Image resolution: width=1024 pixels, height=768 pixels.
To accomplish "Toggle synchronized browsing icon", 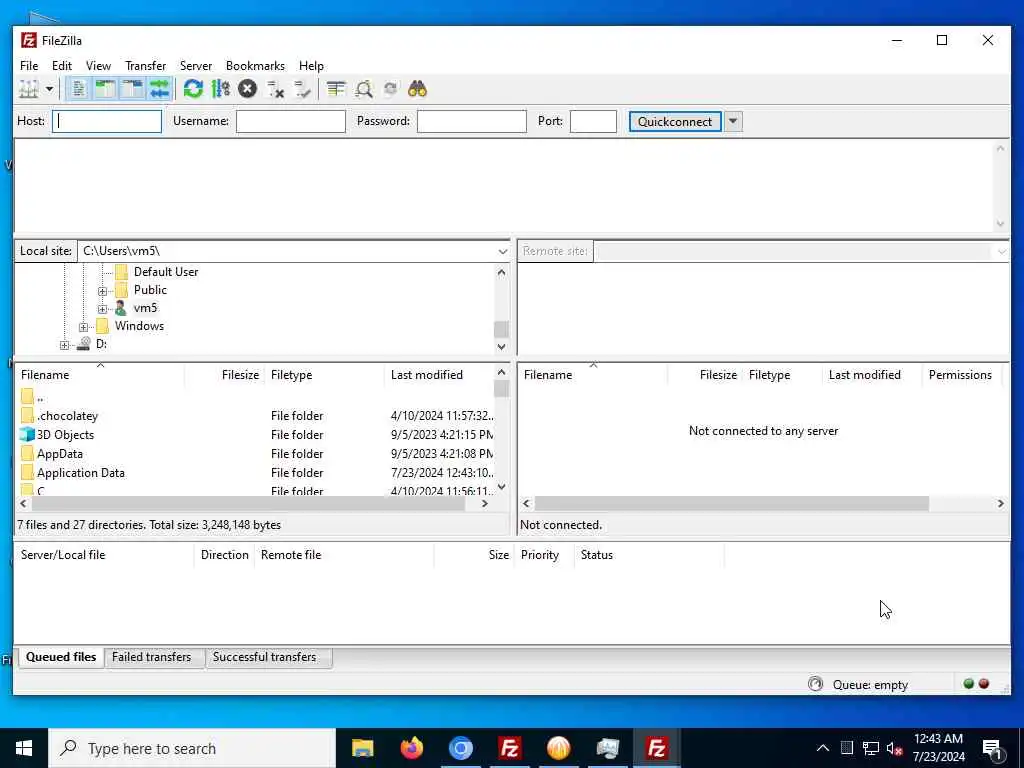I will coord(391,89).
